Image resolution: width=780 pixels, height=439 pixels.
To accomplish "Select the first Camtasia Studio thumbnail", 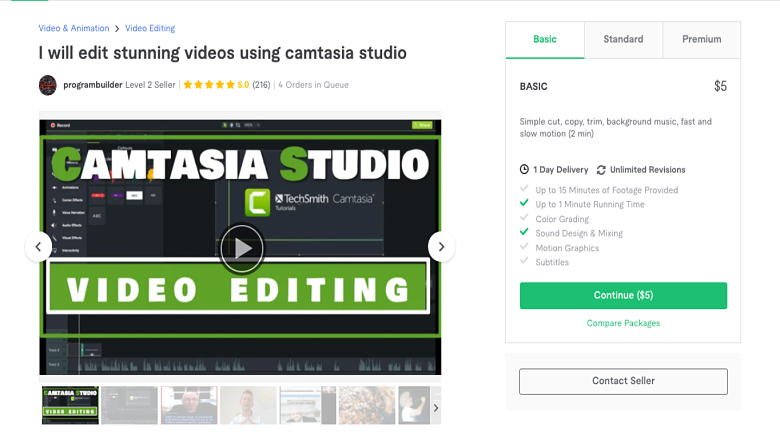I will (70, 405).
